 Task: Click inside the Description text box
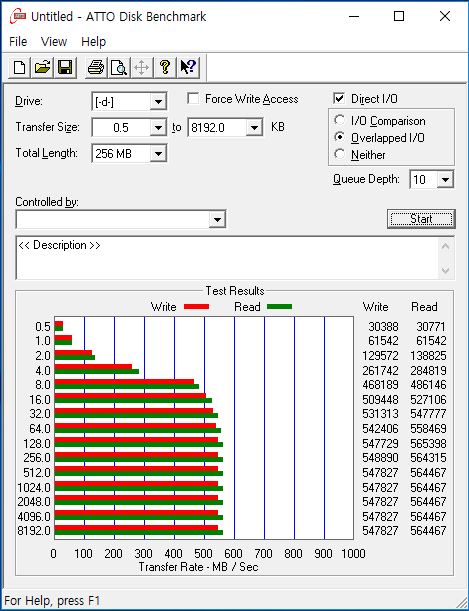(228, 258)
